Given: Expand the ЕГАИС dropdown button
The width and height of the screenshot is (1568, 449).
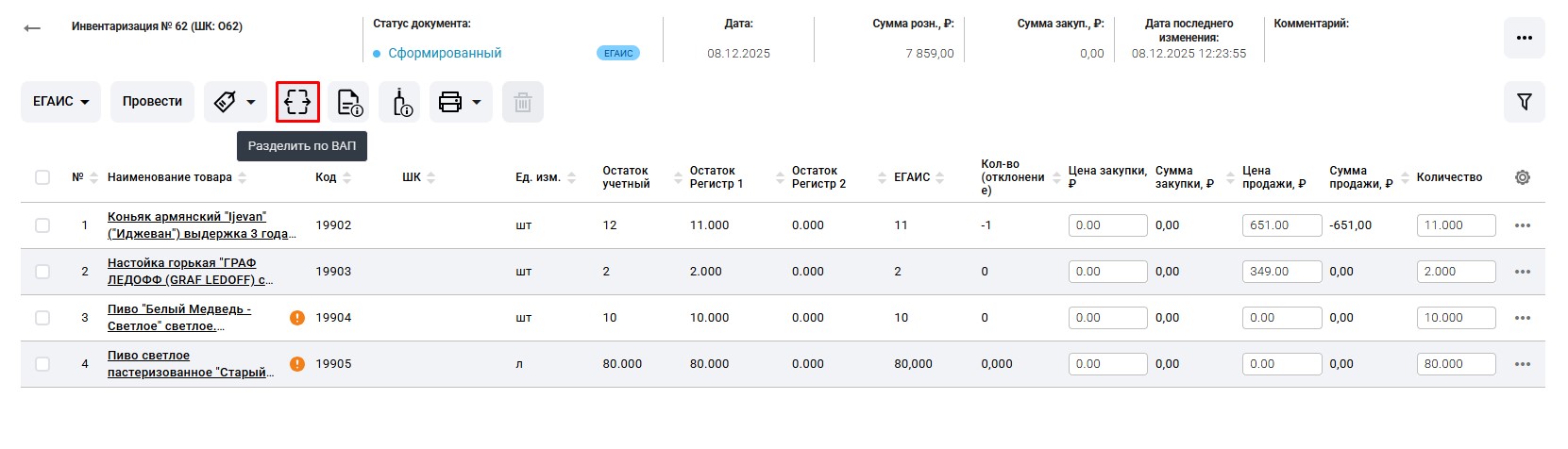Looking at the screenshot, I should pyautogui.click(x=60, y=102).
